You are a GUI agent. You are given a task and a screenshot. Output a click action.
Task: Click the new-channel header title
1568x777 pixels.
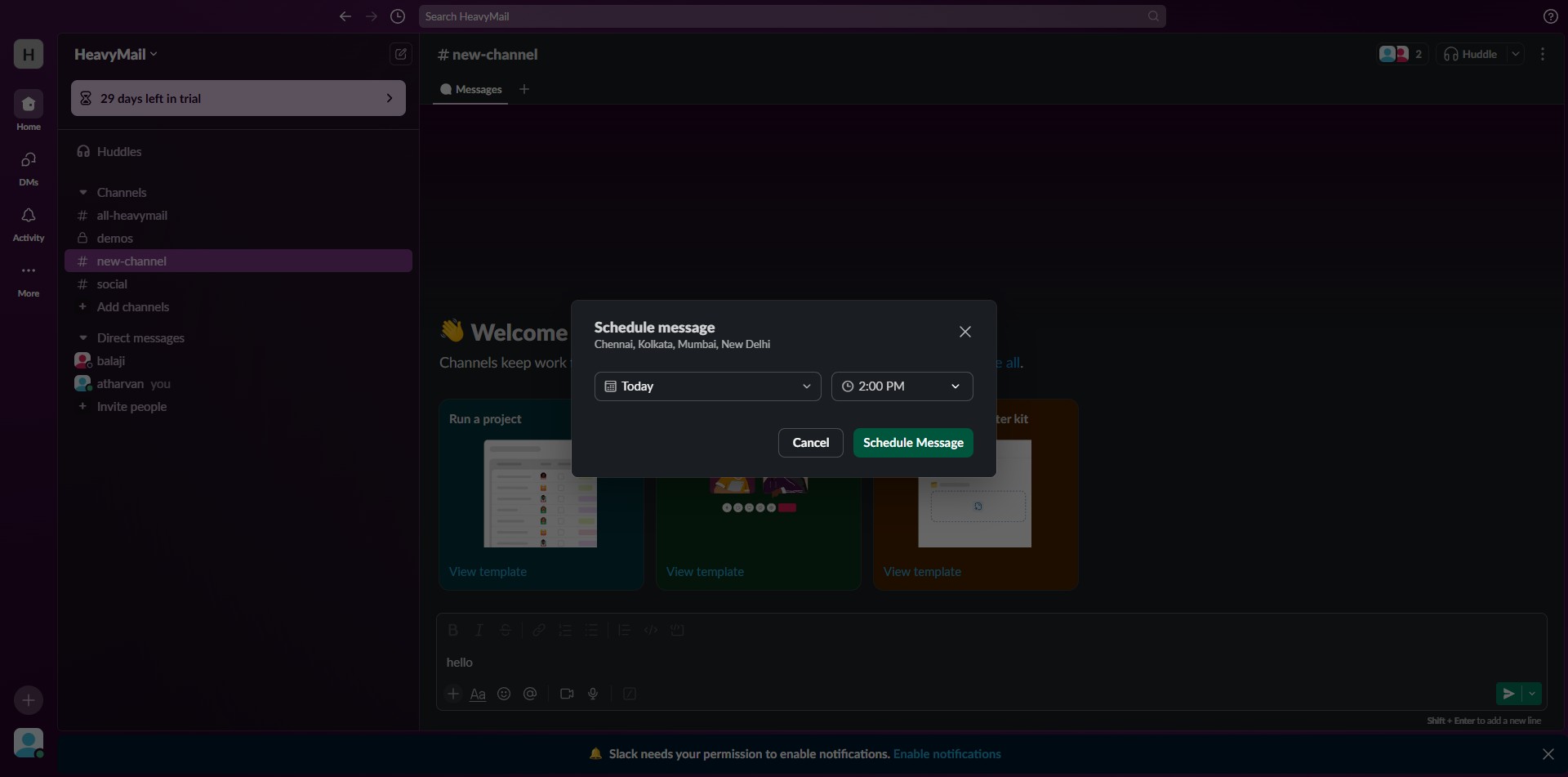(488, 55)
